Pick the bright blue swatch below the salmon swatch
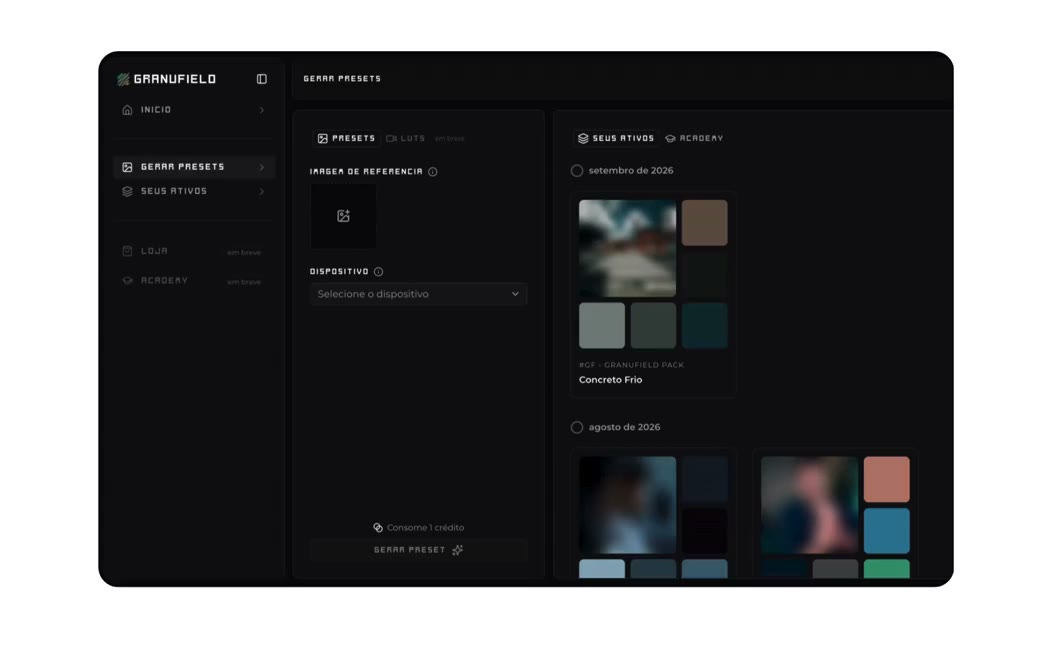This screenshot has width=1052, height=652. pos(887,531)
